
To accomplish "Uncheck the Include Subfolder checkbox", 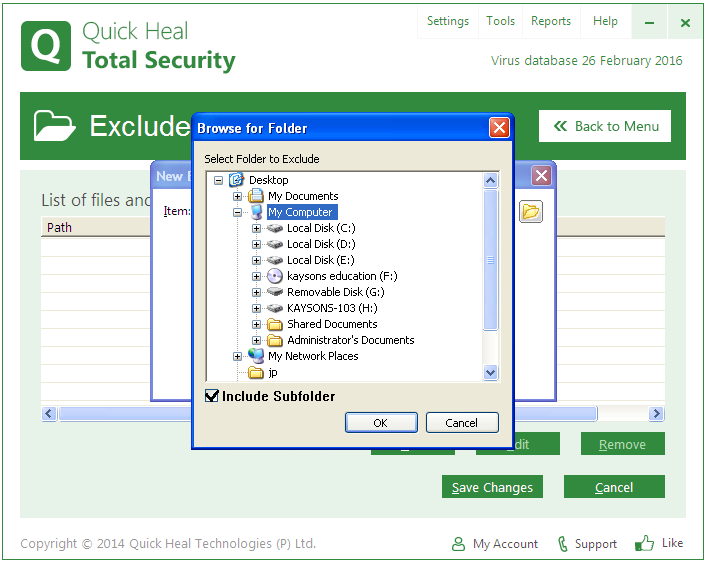I will [x=212, y=396].
